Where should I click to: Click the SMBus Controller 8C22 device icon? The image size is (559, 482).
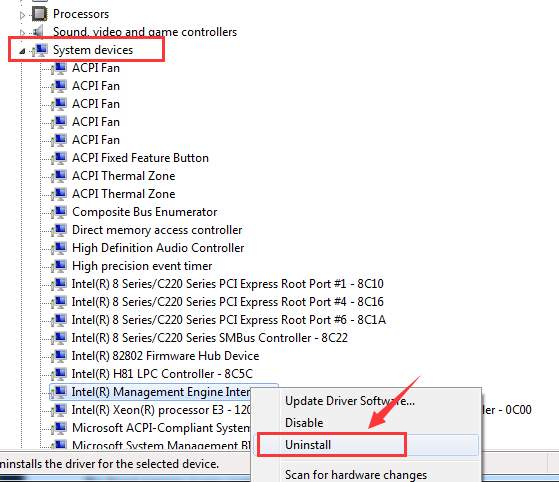point(58,338)
